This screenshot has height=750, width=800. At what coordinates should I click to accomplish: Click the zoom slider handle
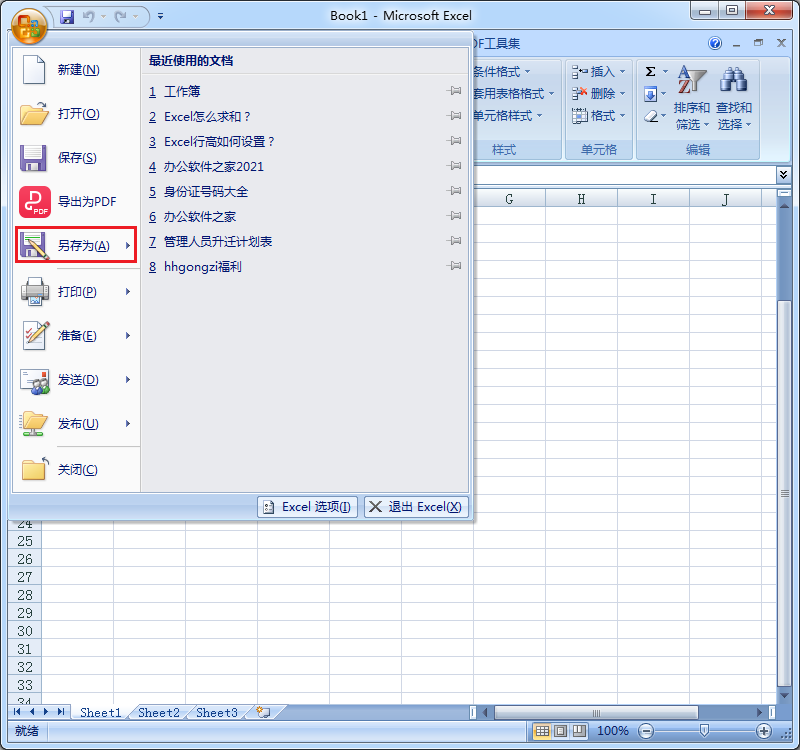click(704, 732)
